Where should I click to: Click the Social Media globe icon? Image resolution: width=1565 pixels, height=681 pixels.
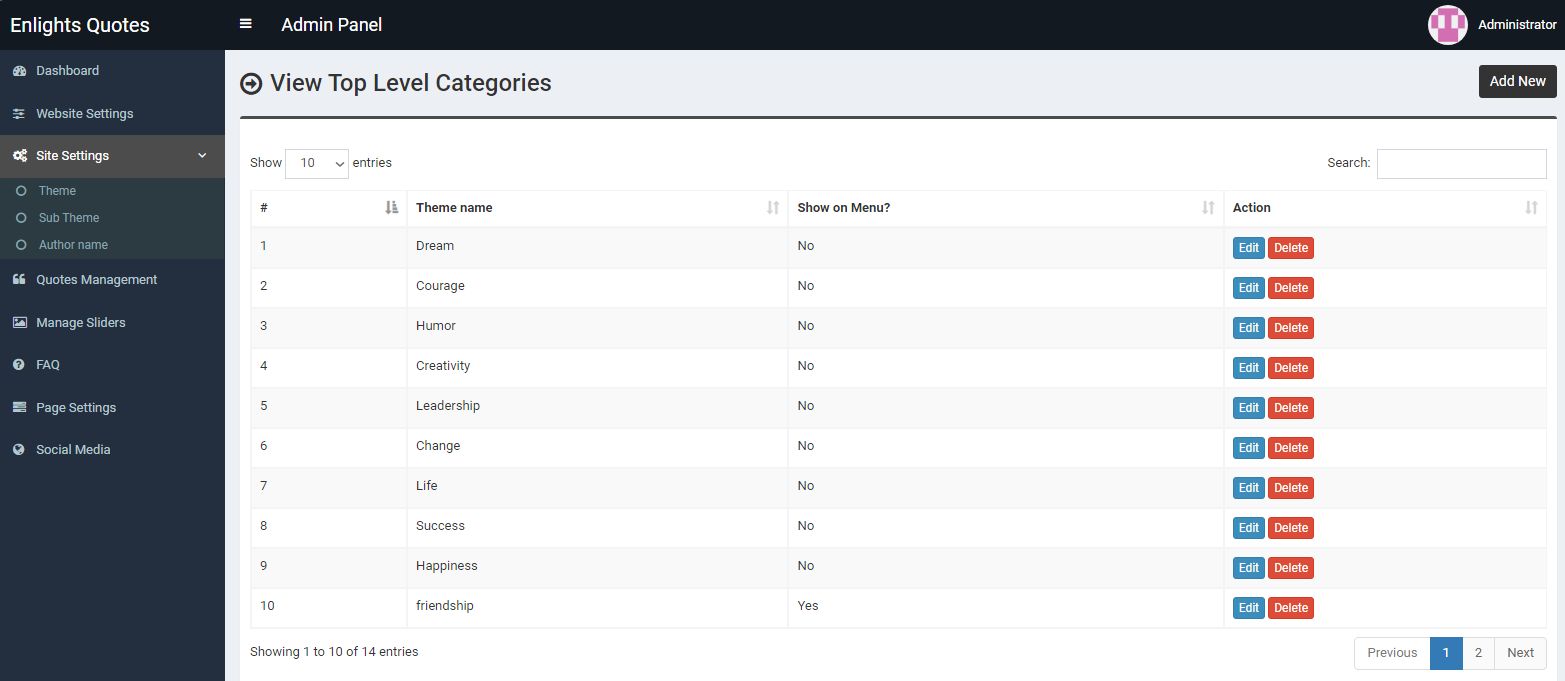click(x=18, y=450)
